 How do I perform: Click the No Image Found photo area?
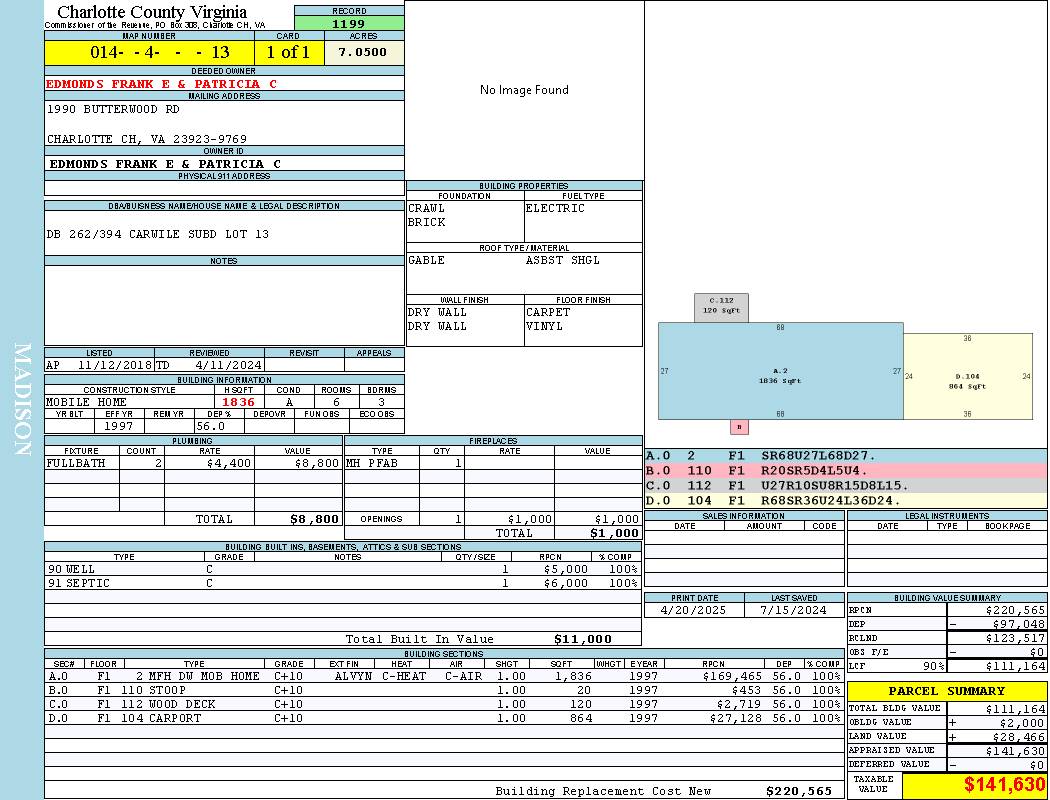[524, 90]
